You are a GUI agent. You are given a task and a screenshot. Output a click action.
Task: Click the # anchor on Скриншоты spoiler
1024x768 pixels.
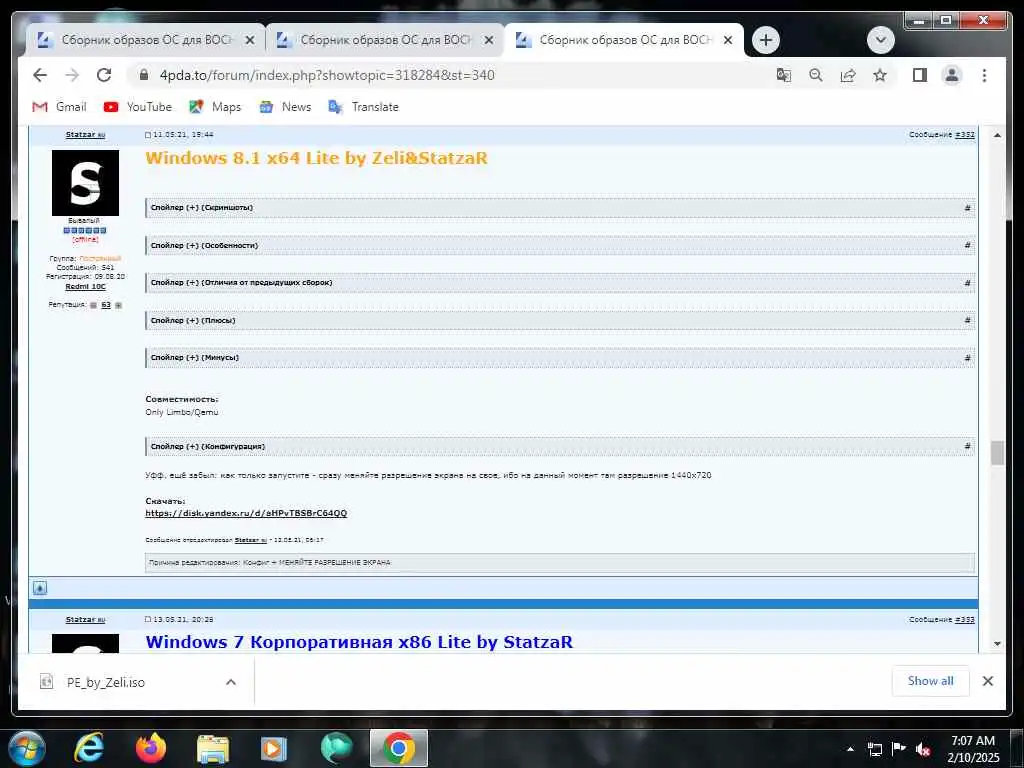click(967, 208)
